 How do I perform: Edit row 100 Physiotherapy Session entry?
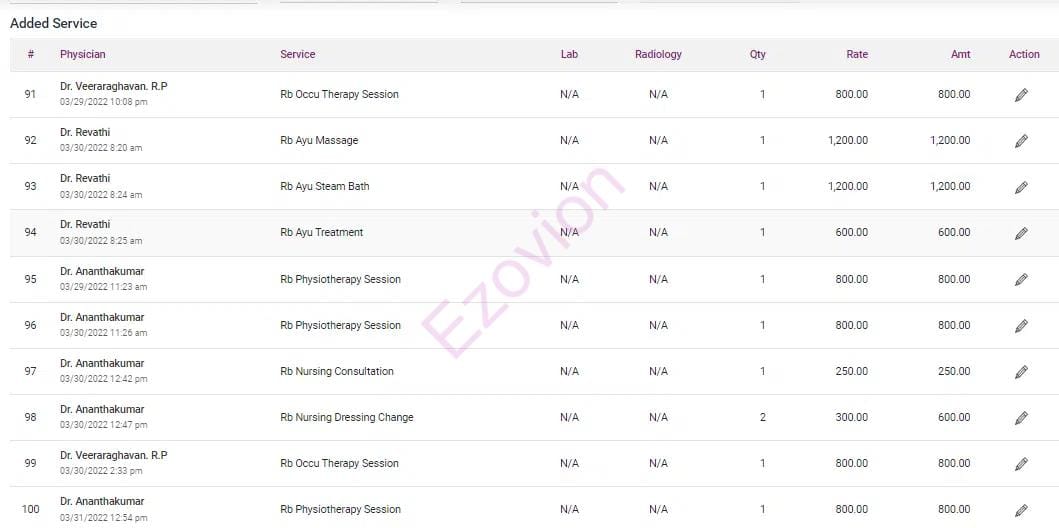pyautogui.click(x=1021, y=510)
